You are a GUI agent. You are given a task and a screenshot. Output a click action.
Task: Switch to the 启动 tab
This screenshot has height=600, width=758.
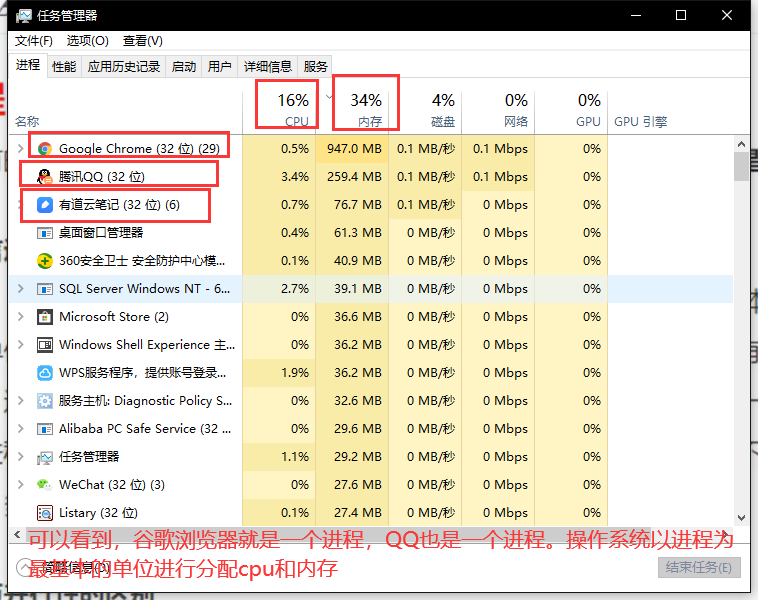click(x=184, y=67)
